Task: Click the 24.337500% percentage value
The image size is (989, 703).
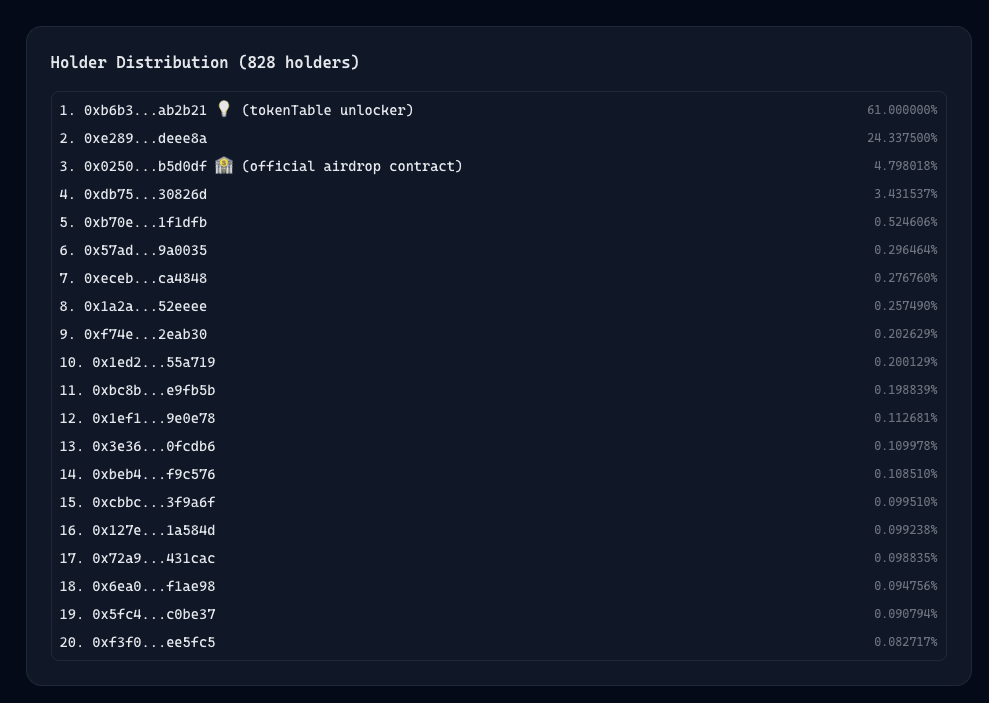Action: tap(901, 138)
